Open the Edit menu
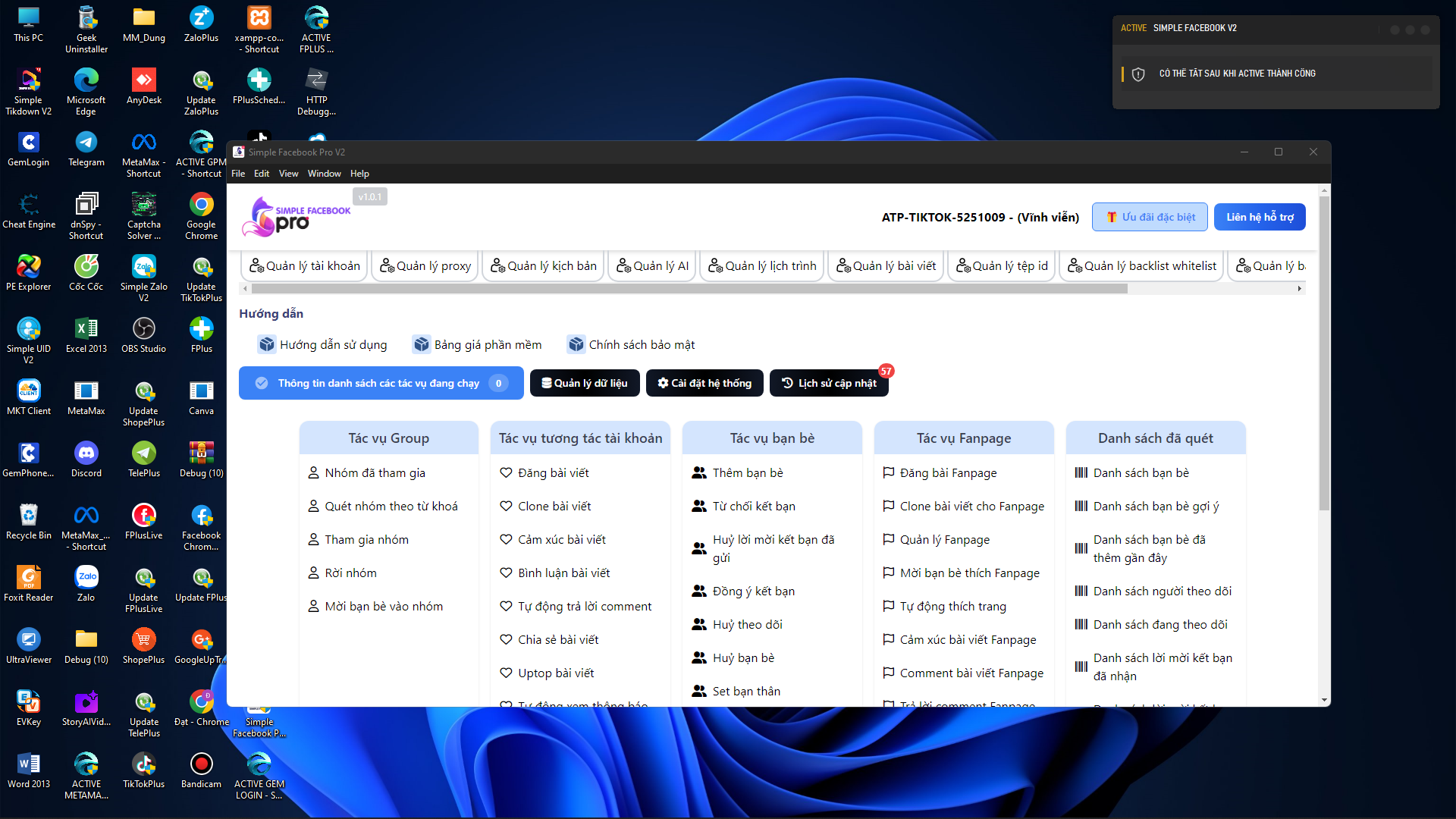 tap(262, 174)
